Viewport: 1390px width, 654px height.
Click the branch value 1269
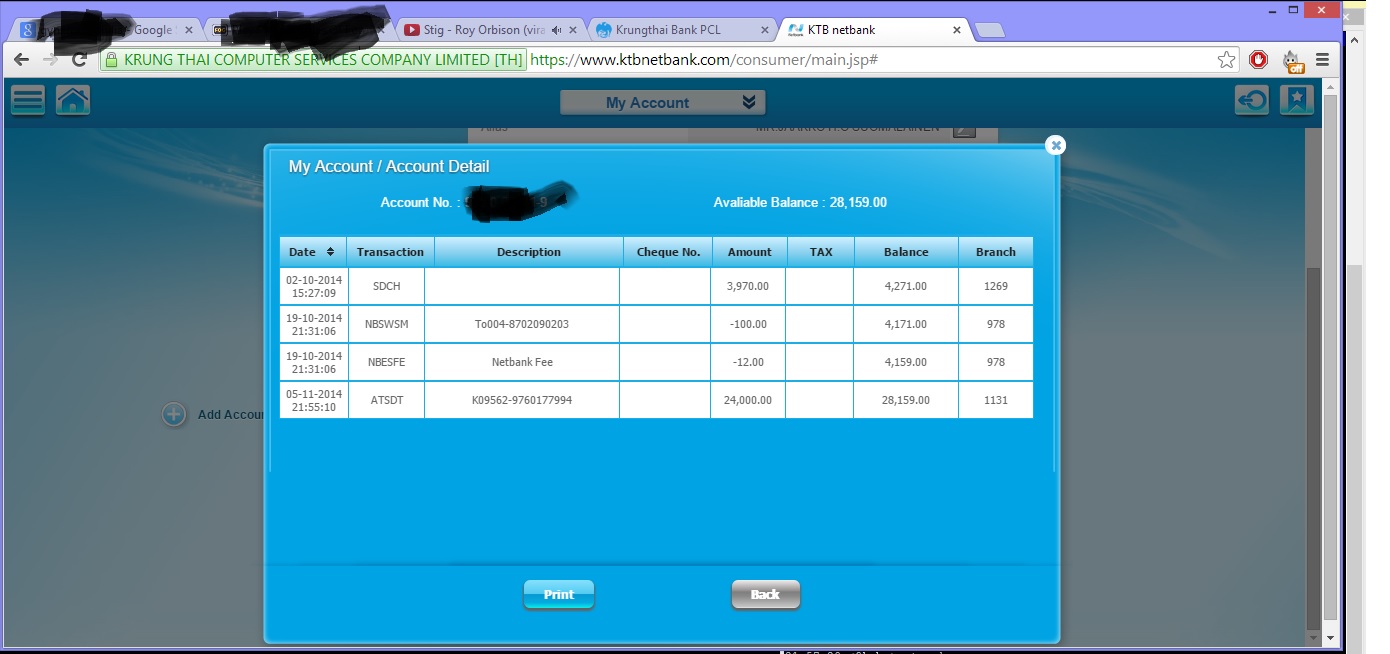(995, 286)
